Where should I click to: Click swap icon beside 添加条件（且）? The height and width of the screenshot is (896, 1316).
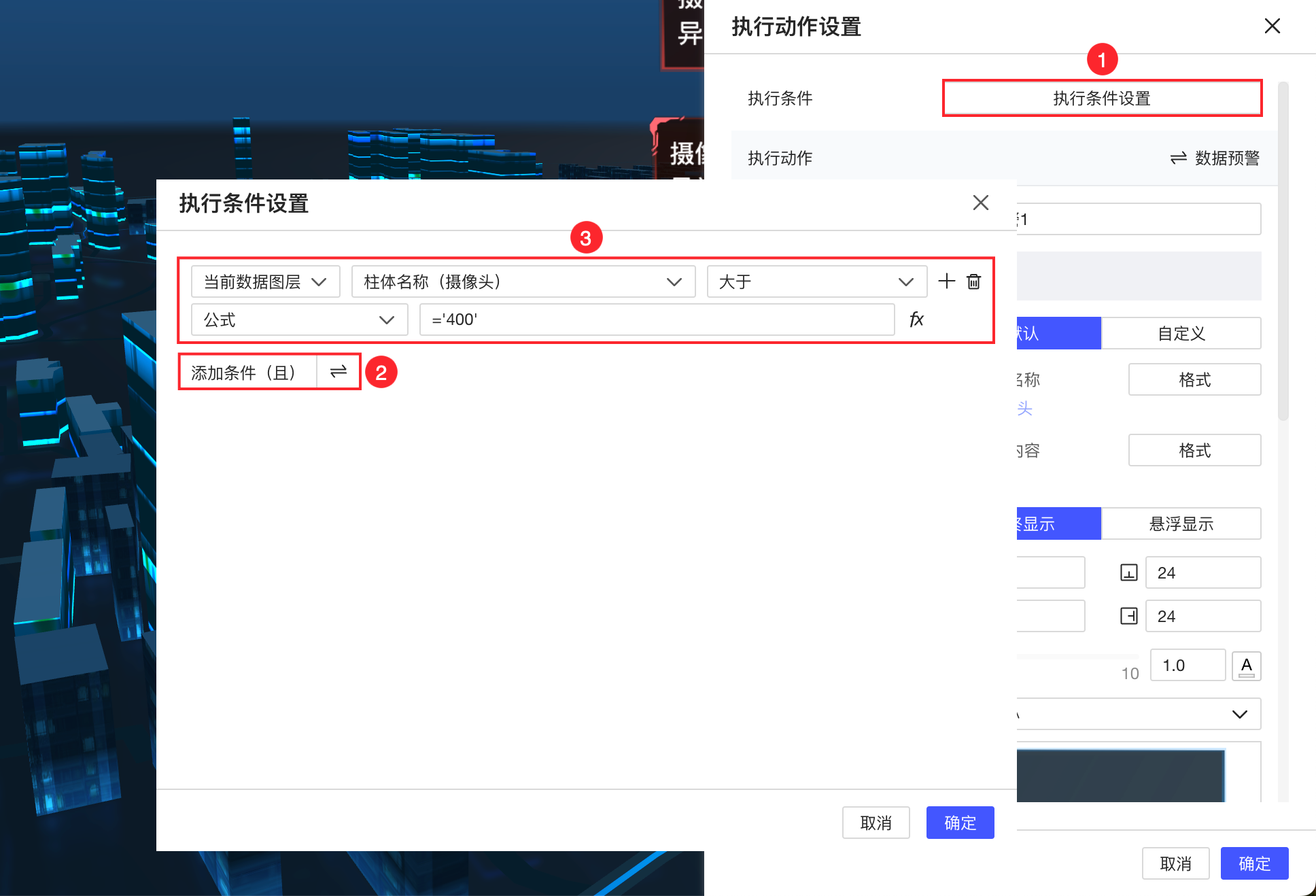pyautogui.click(x=339, y=371)
